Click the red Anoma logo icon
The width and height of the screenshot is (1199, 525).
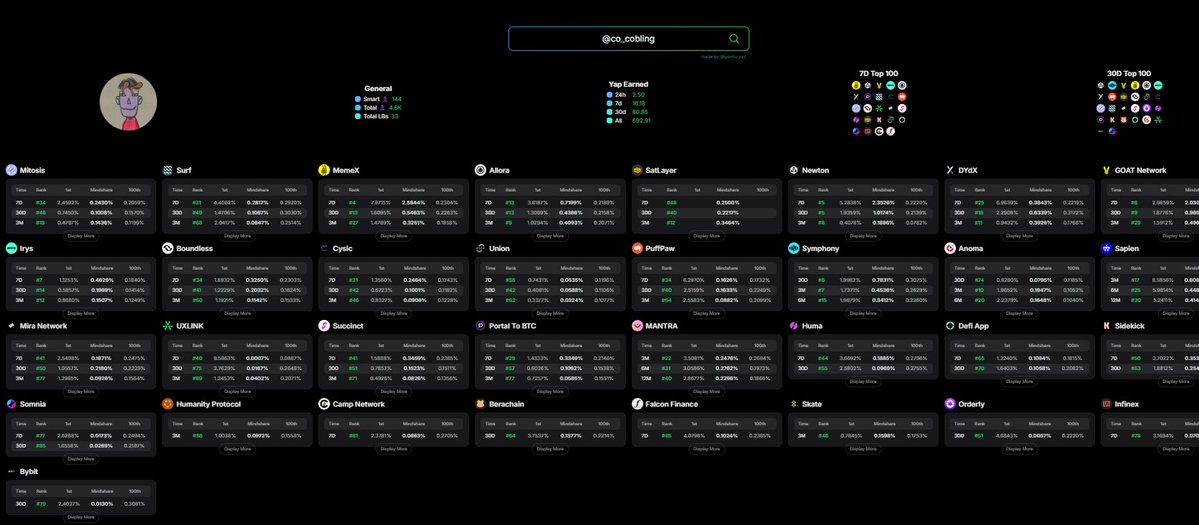[950, 248]
